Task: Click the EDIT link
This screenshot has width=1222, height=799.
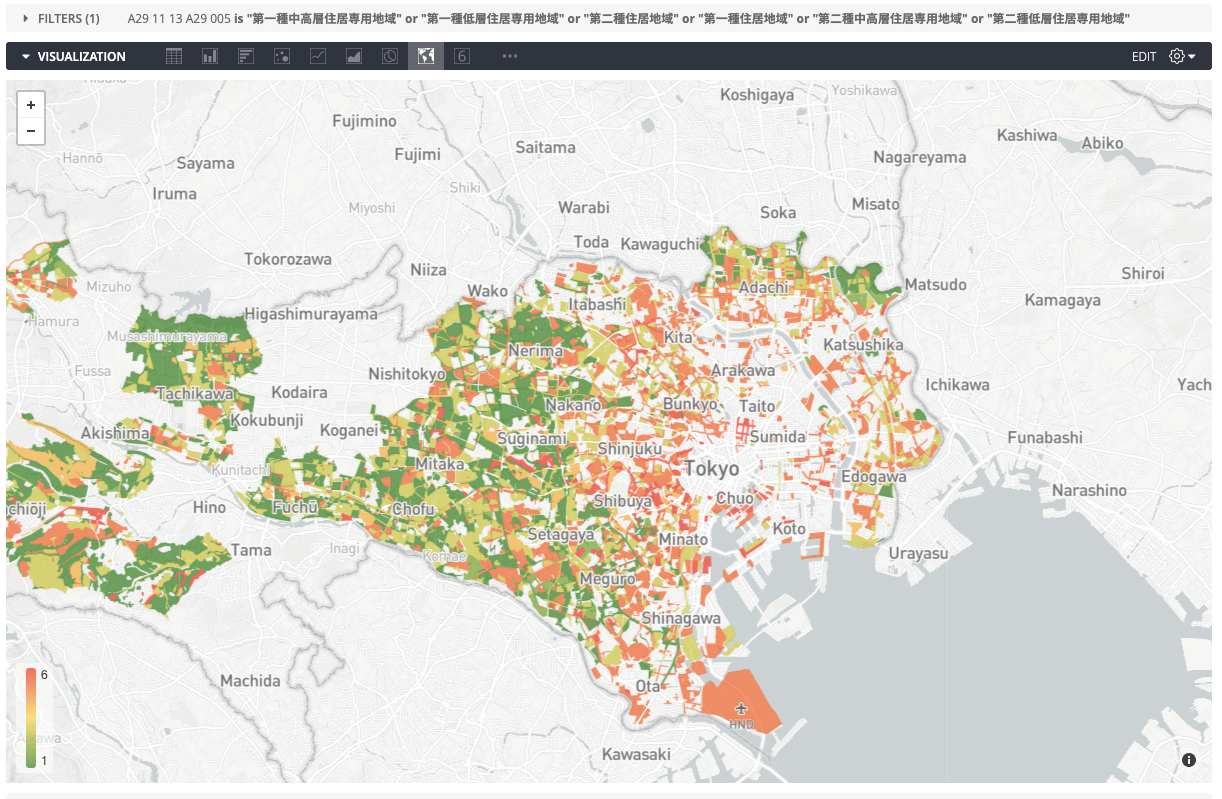Action: click(1144, 56)
